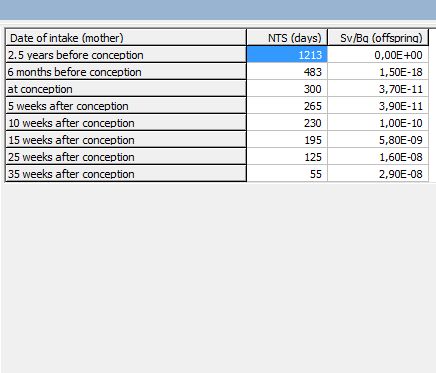Click dose coefficient cell 1,50E-18
This screenshot has height=373, width=436.
(x=378, y=71)
